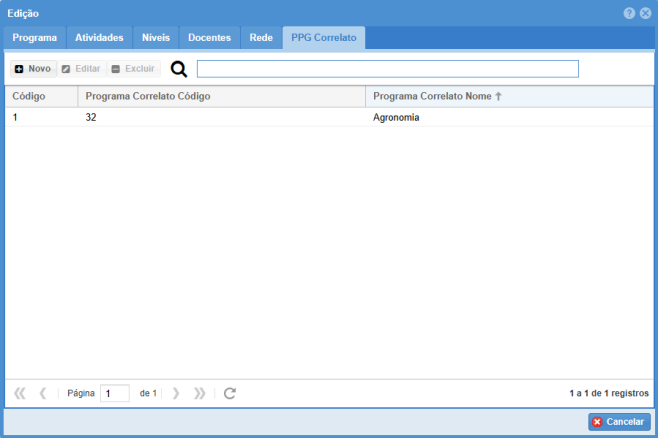
Task: Switch to the Níveis tab
Action: [156, 38]
